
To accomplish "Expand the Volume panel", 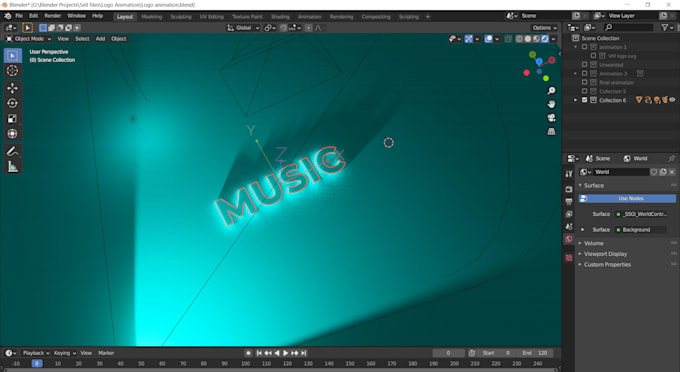I will click(580, 243).
